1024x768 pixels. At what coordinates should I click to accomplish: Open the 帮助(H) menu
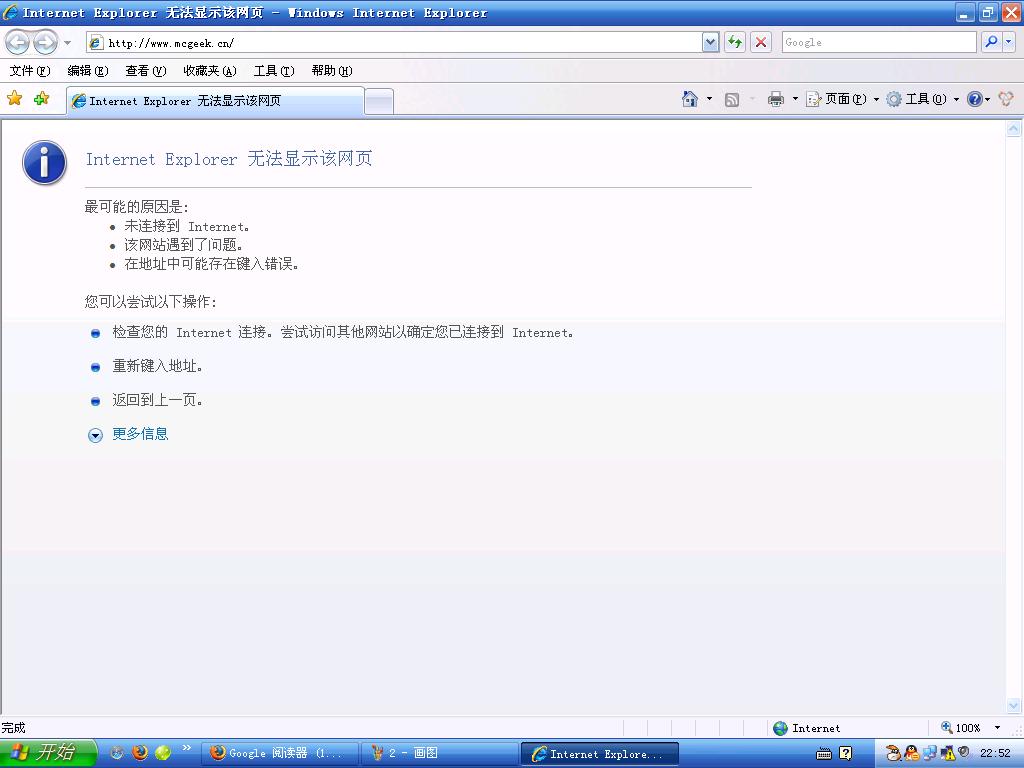click(332, 71)
